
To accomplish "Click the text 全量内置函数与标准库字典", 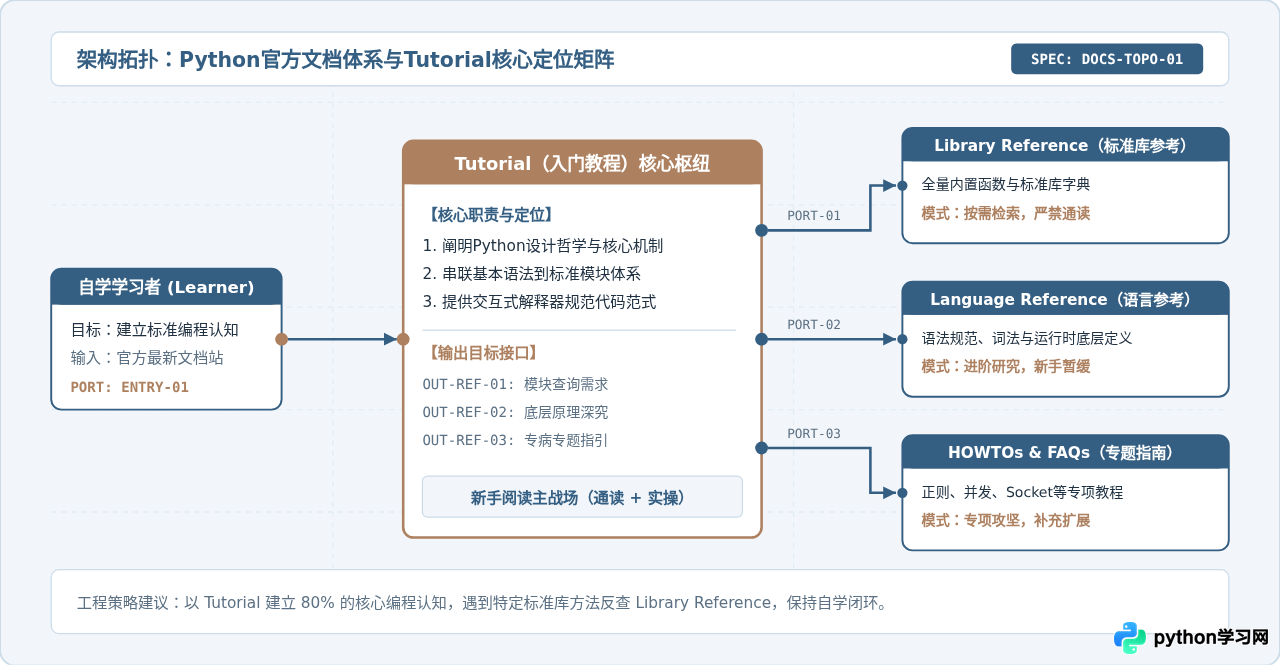I will click(1006, 185).
